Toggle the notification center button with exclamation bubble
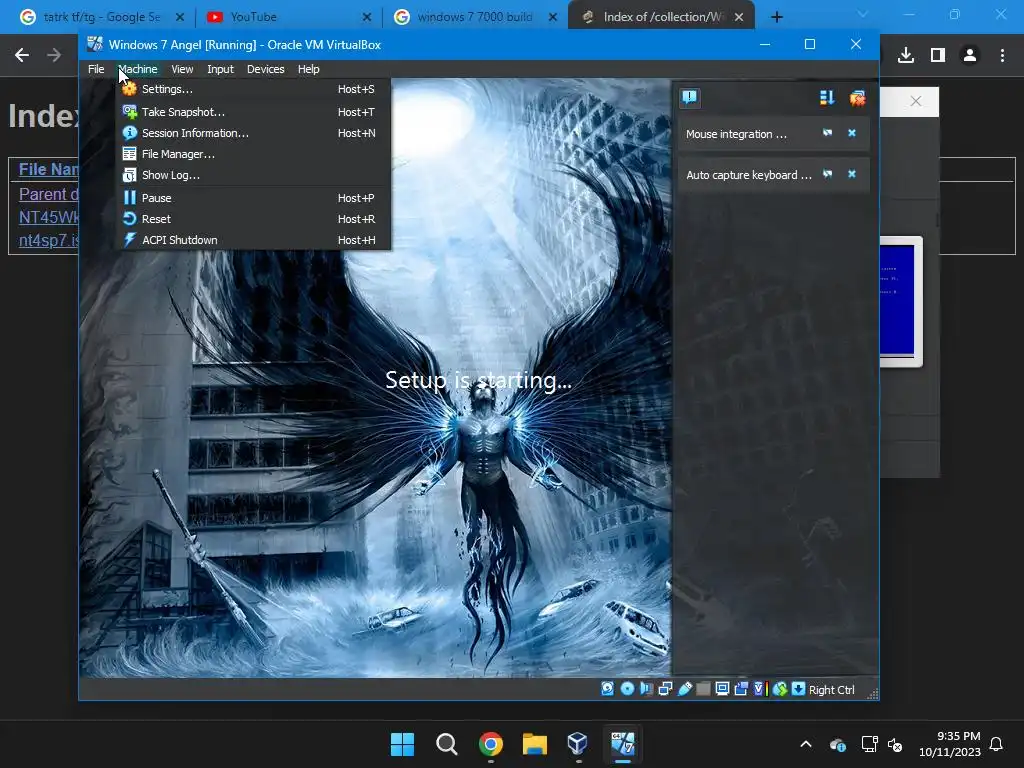Image resolution: width=1024 pixels, height=768 pixels. pyautogui.click(x=690, y=98)
